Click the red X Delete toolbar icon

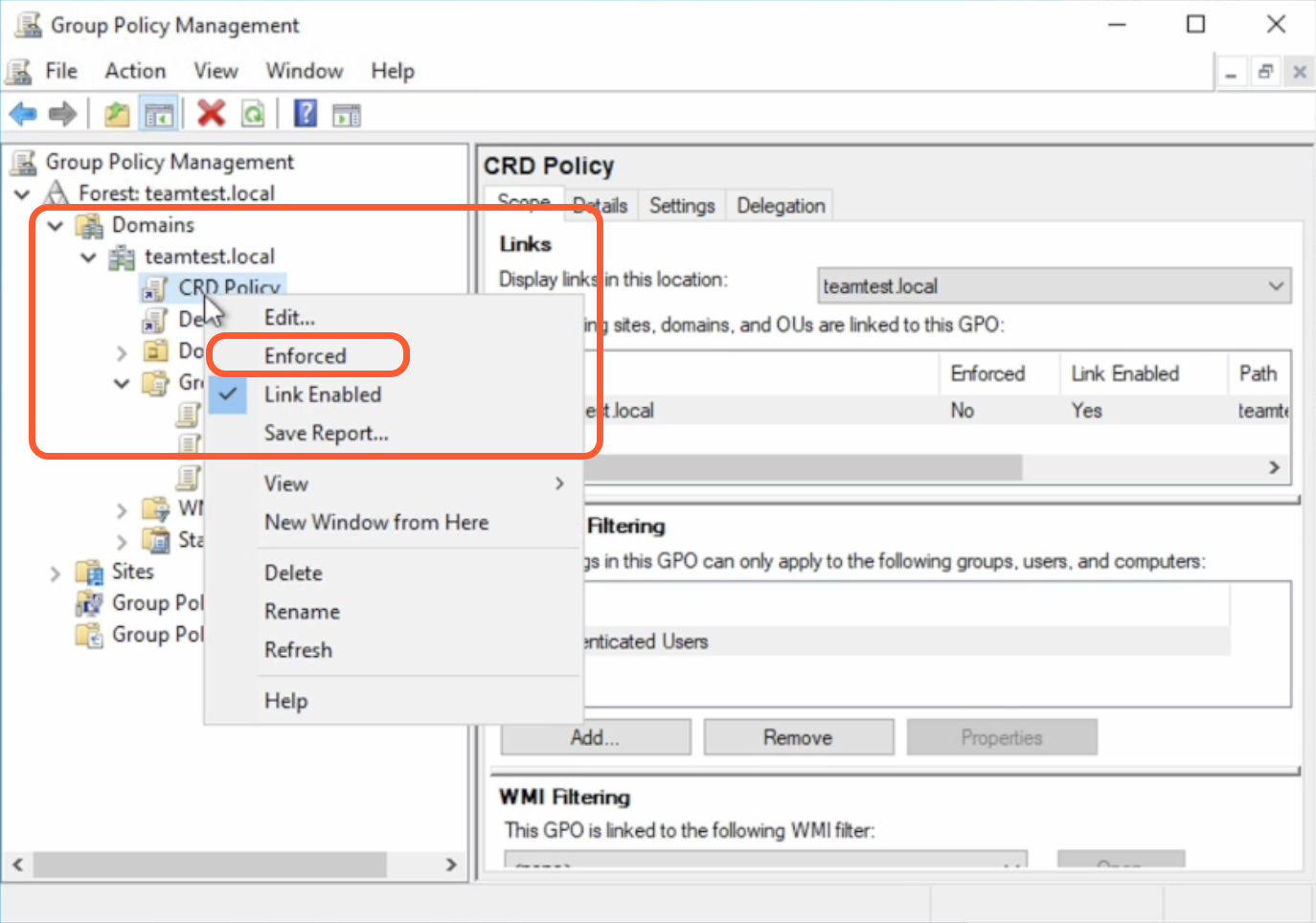coord(211,114)
